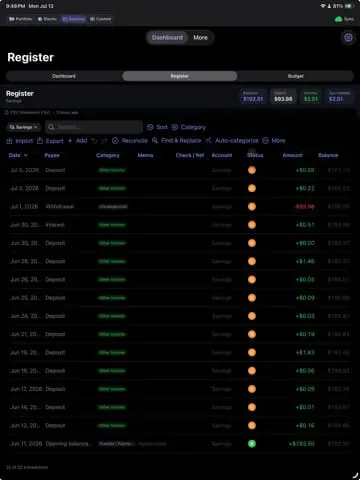The image size is (360, 480).
Task: Click the Amount column header
Action: coord(292,155)
